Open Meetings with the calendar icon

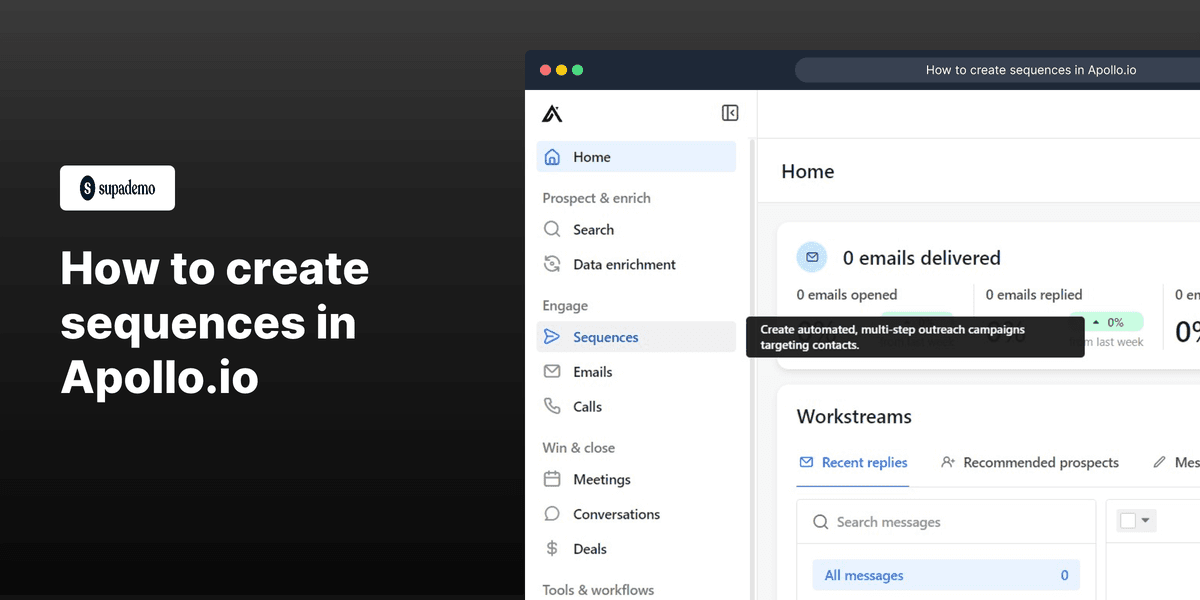[x=552, y=479]
